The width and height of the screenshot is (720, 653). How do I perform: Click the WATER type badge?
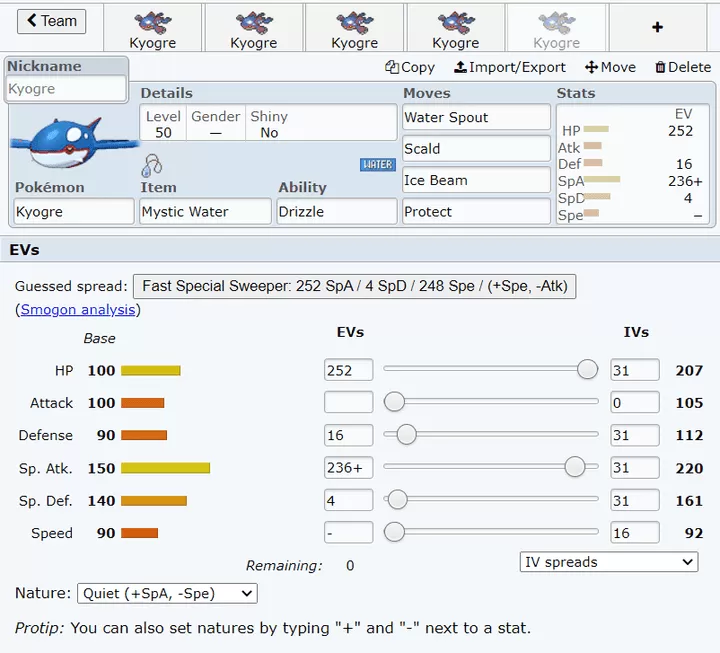pos(377,164)
